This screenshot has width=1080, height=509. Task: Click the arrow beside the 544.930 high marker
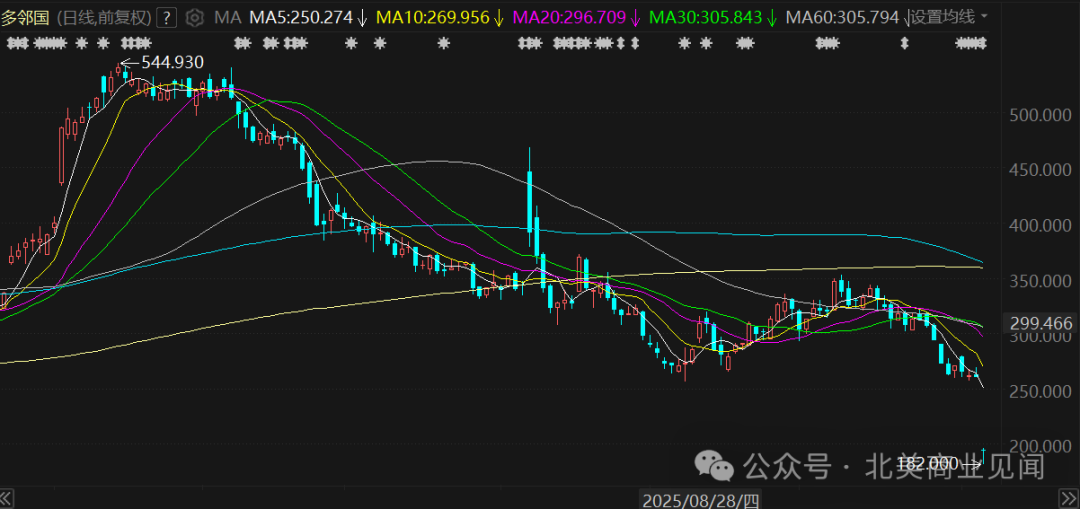click(x=128, y=63)
